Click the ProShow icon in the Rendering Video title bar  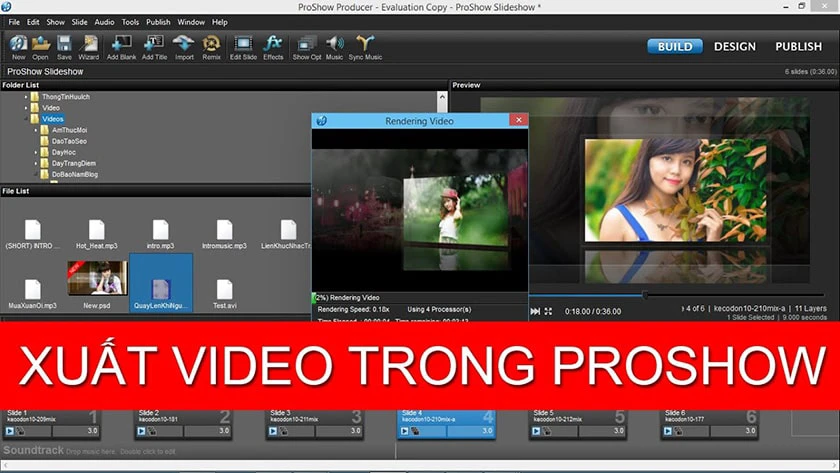[x=321, y=121]
